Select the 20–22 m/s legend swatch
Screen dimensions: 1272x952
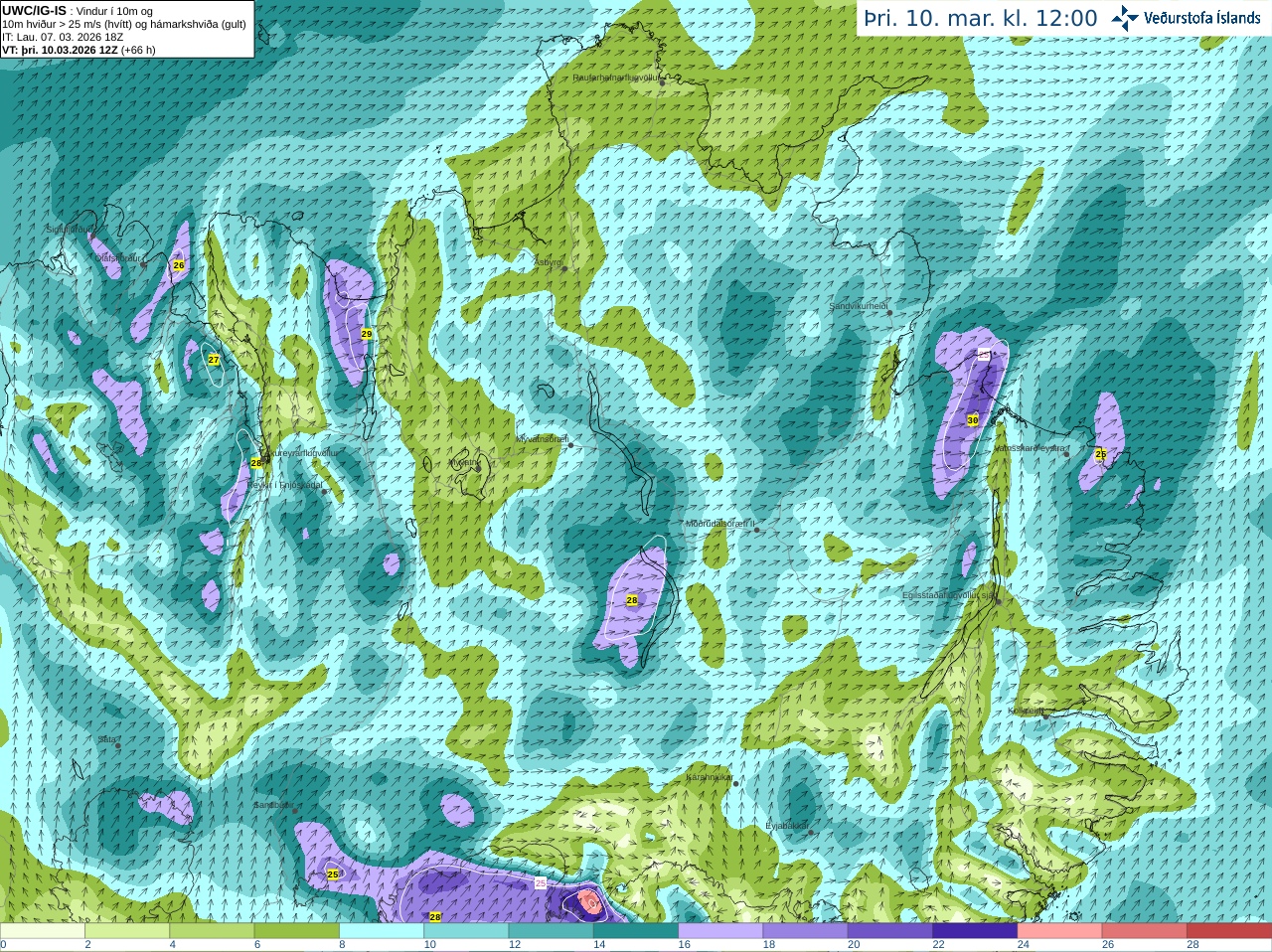click(x=890, y=931)
